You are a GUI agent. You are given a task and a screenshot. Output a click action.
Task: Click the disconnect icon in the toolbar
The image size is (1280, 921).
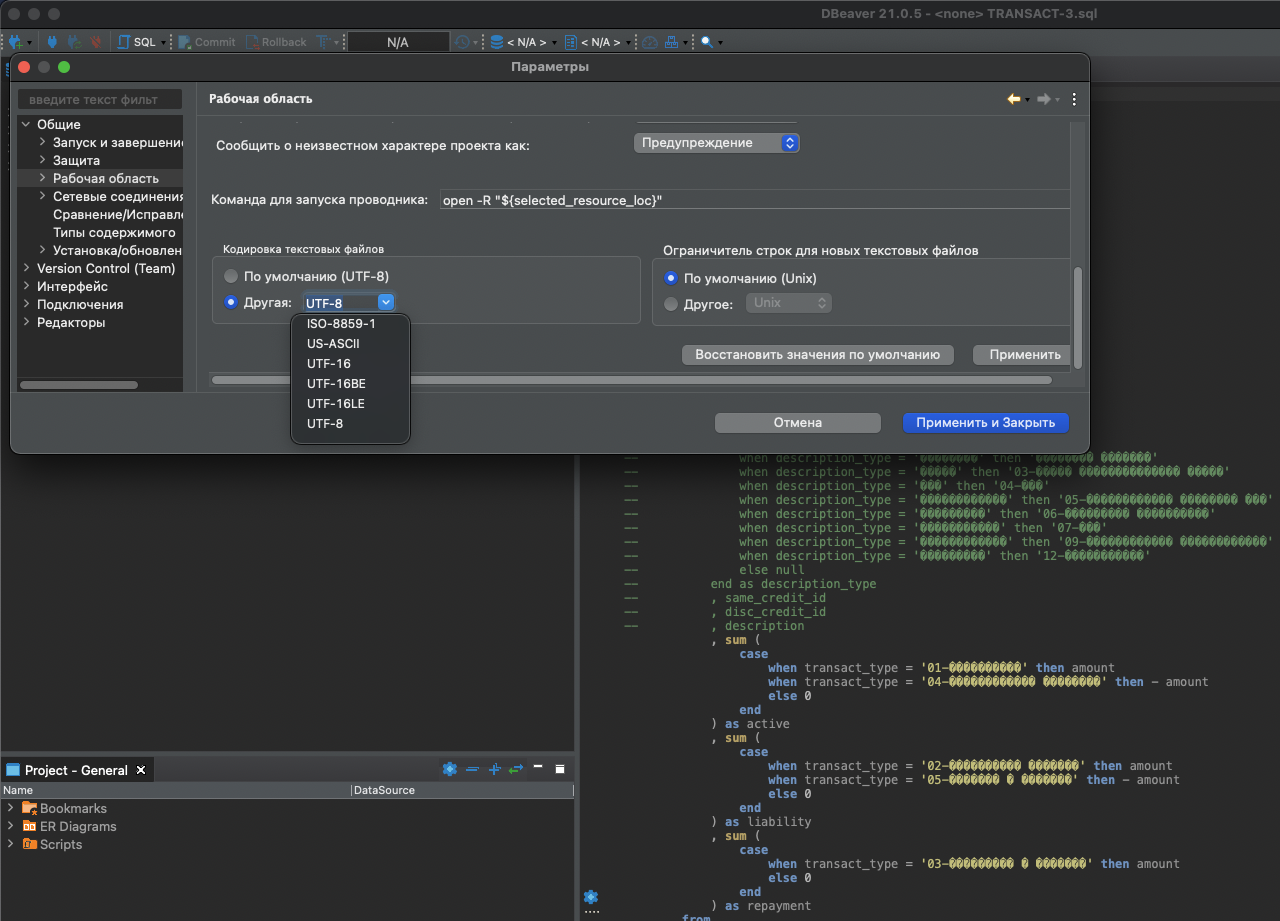point(94,41)
